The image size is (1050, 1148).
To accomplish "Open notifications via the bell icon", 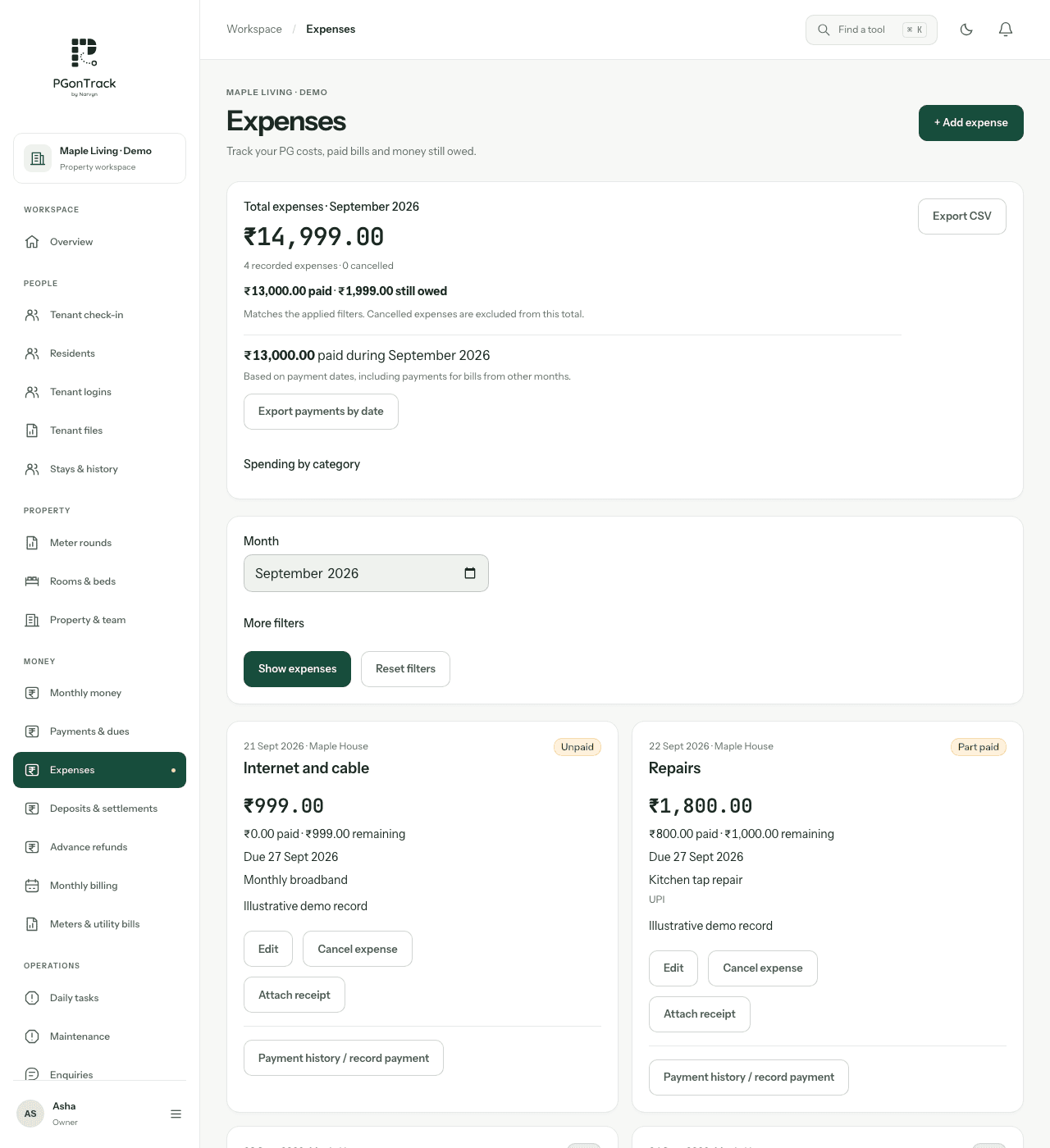I will click(x=1006, y=30).
